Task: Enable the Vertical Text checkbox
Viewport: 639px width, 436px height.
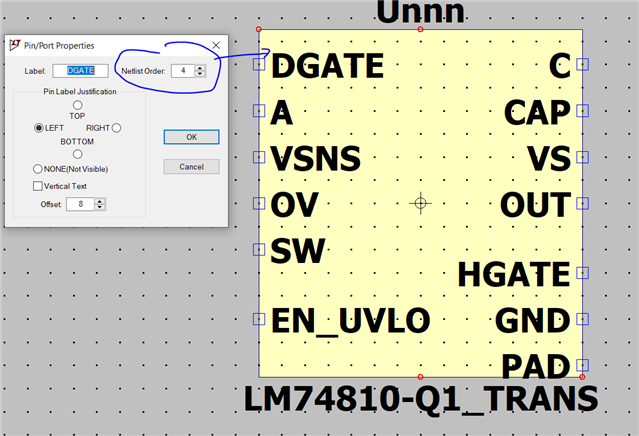Action: click(37, 186)
